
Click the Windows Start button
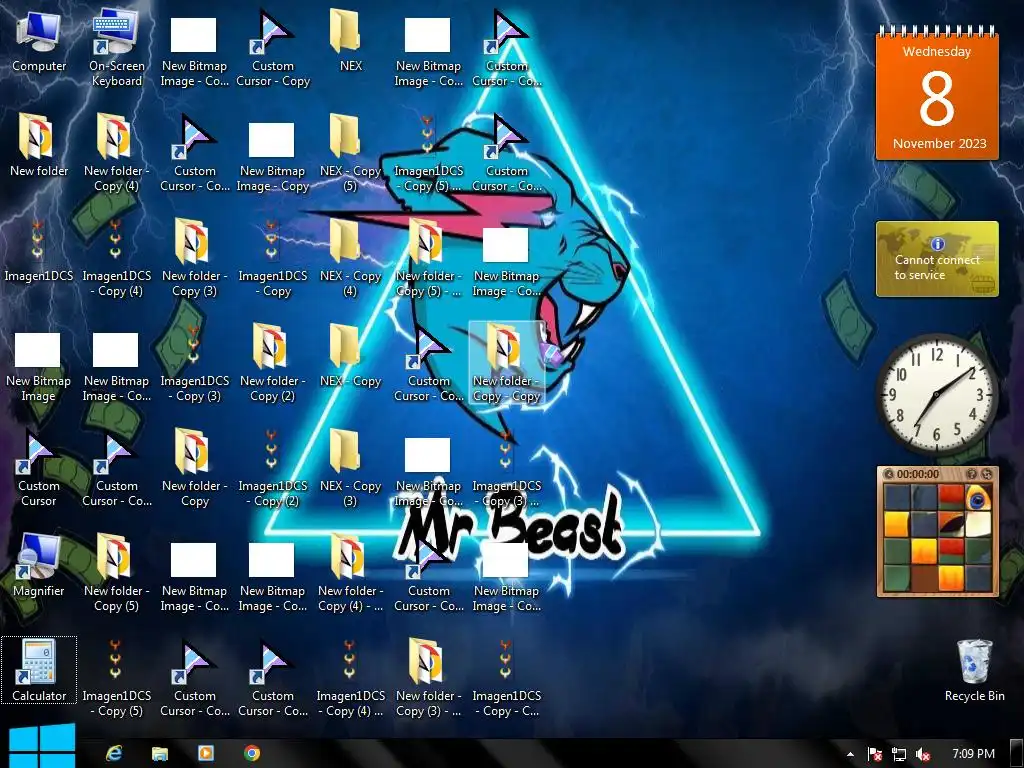[x=40, y=747]
